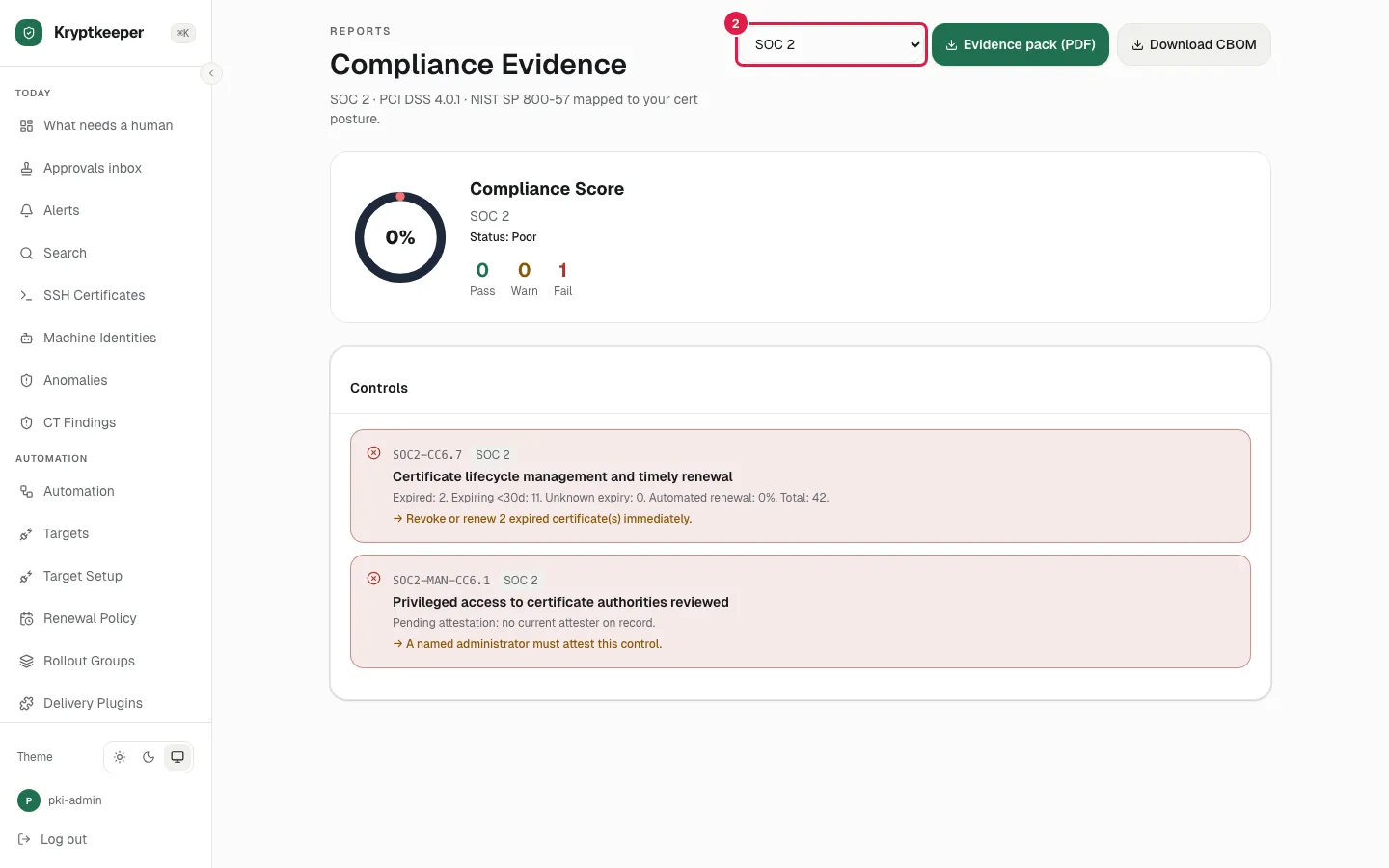Click the SSH Certificates terminal icon
The image size is (1389, 868).
pos(26,295)
